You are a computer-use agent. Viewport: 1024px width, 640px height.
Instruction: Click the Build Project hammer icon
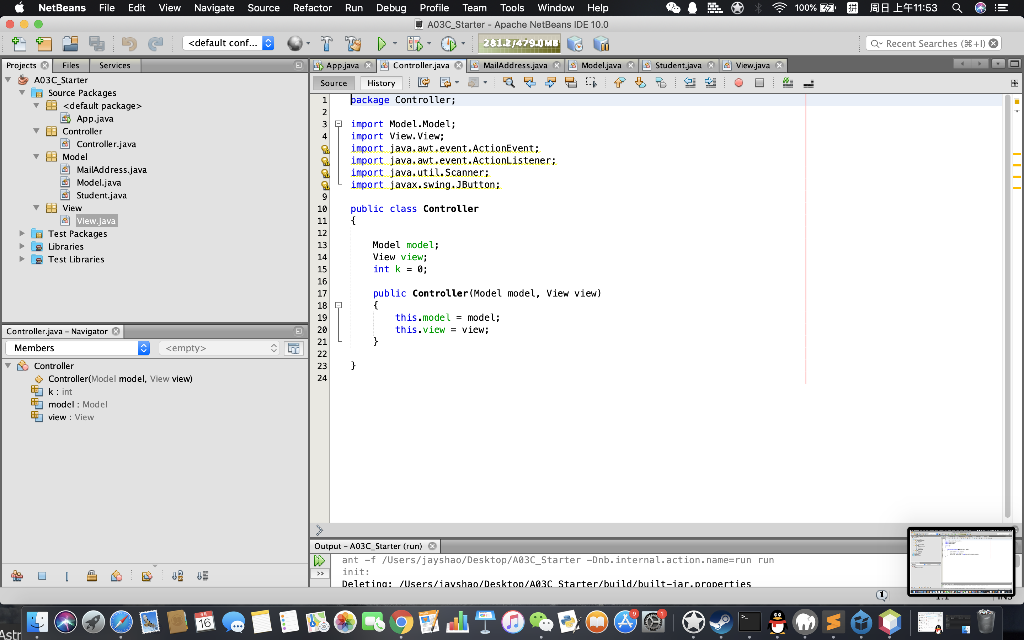(x=326, y=43)
